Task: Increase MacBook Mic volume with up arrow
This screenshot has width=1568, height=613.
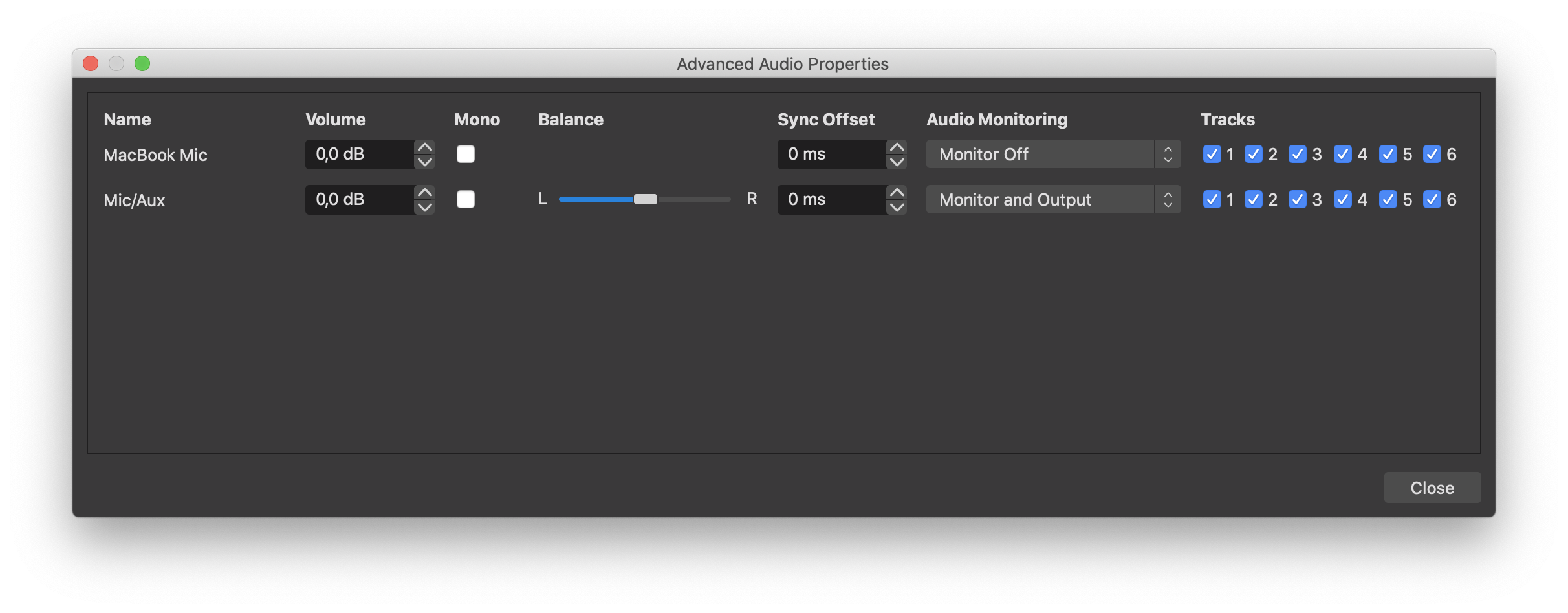Action: 424,147
